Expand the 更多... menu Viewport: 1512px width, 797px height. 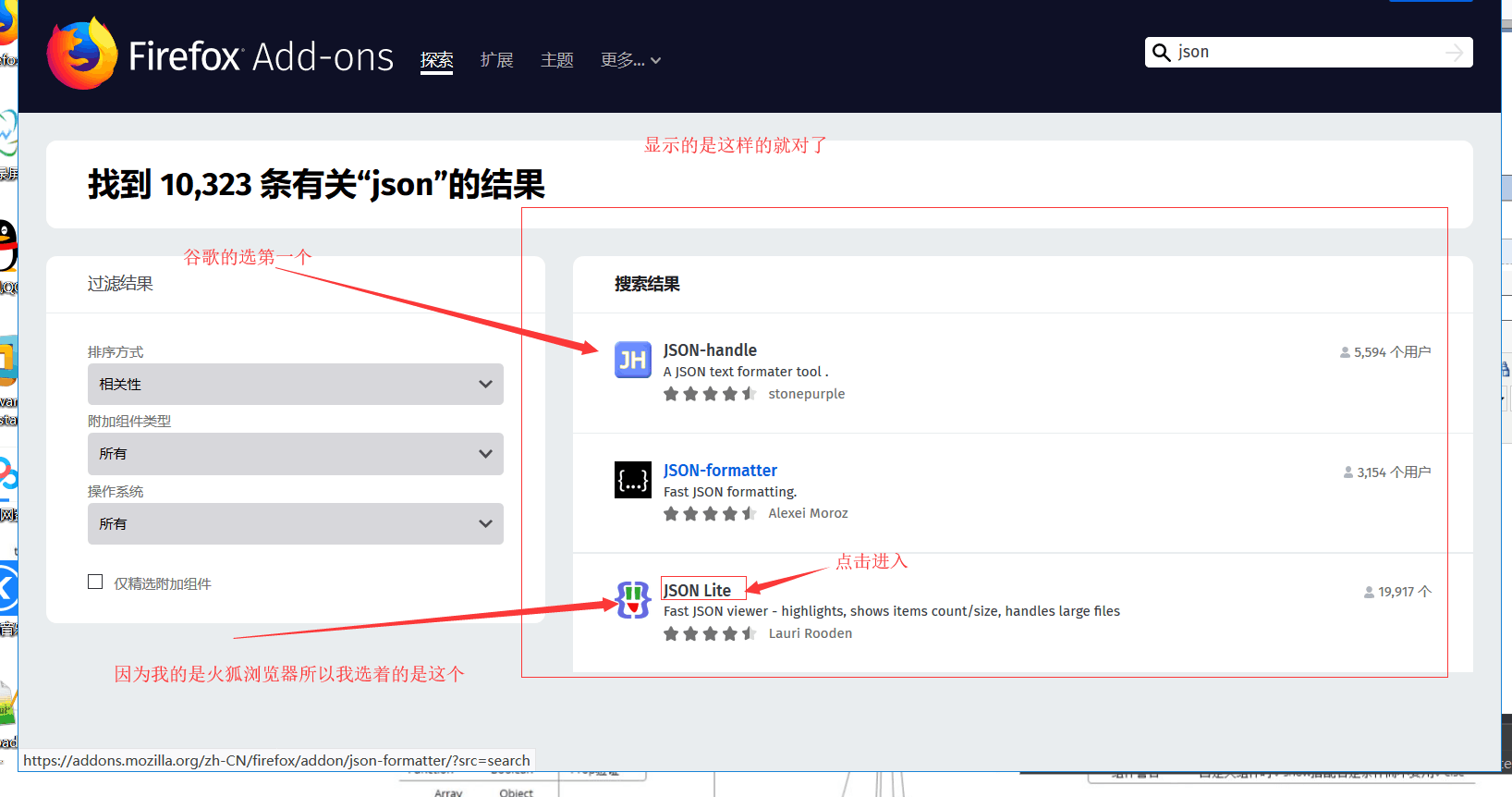[630, 60]
